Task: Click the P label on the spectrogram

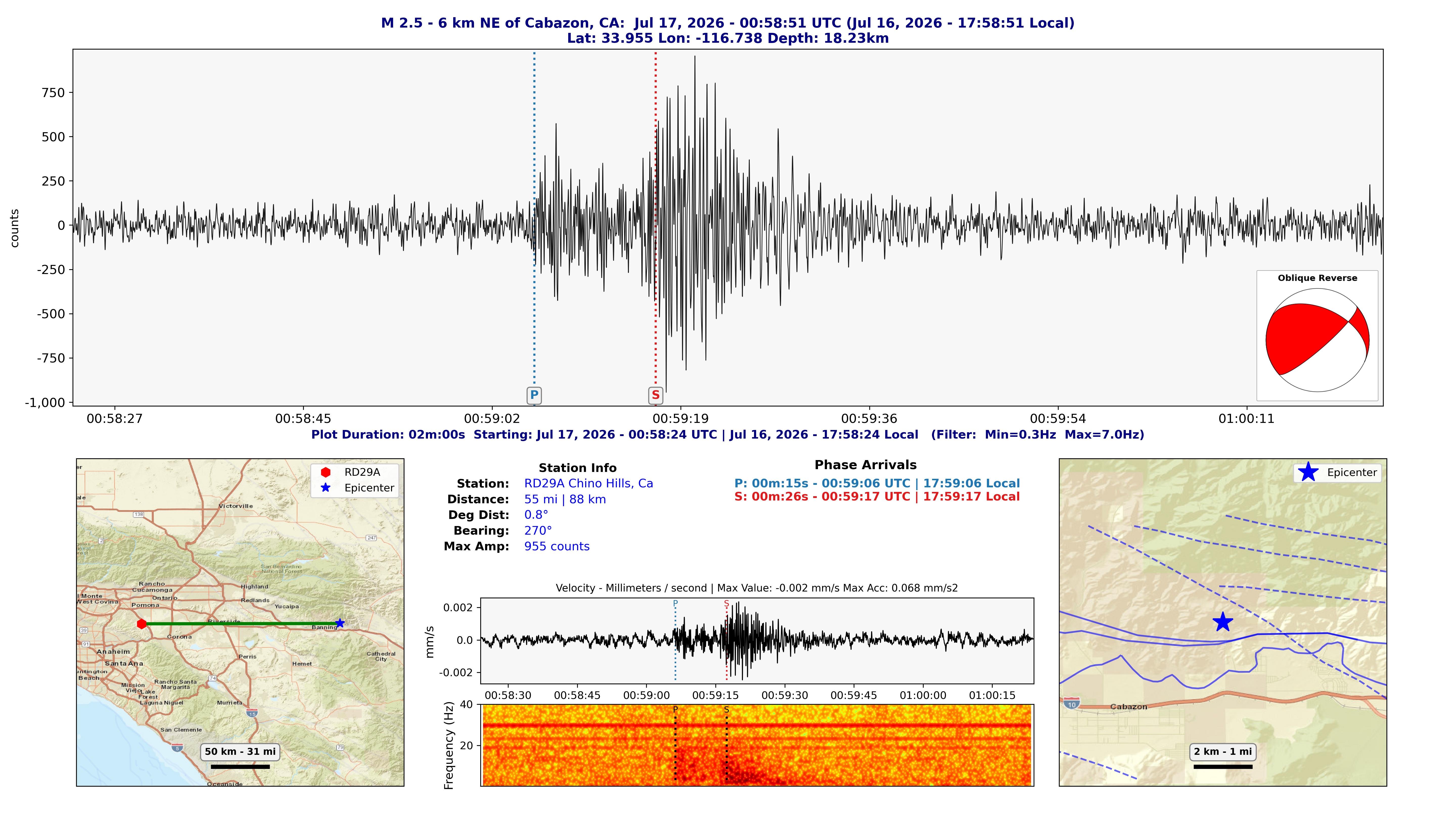Action: click(x=675, y=710)
